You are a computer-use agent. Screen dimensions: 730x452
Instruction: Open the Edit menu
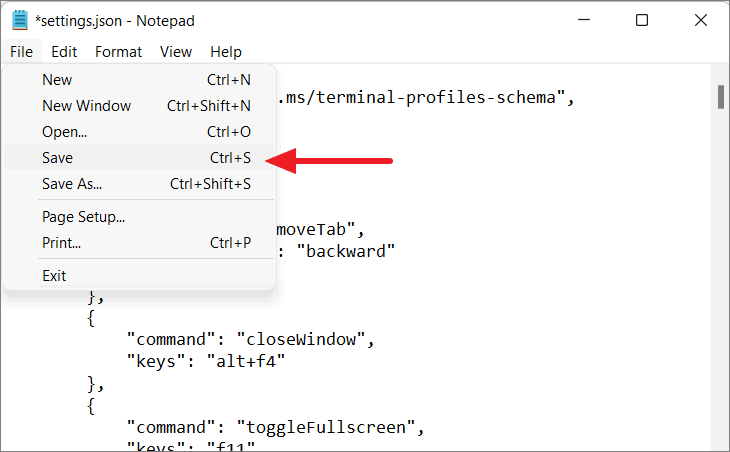click(x=64, y=52)
